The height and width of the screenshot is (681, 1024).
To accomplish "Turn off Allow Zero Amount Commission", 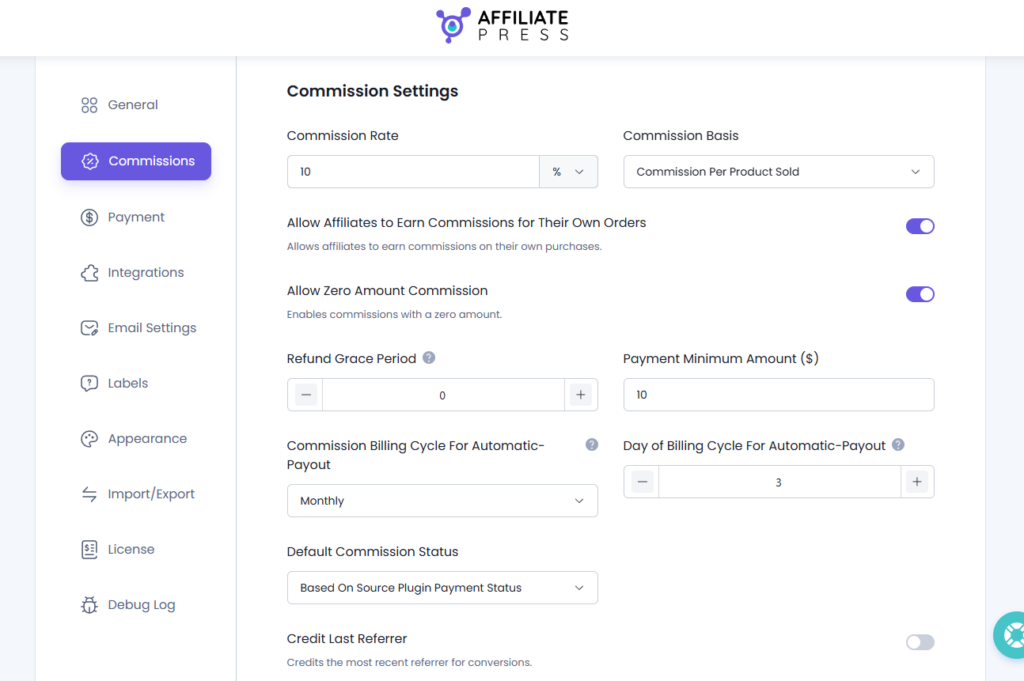I will point(920,294).
